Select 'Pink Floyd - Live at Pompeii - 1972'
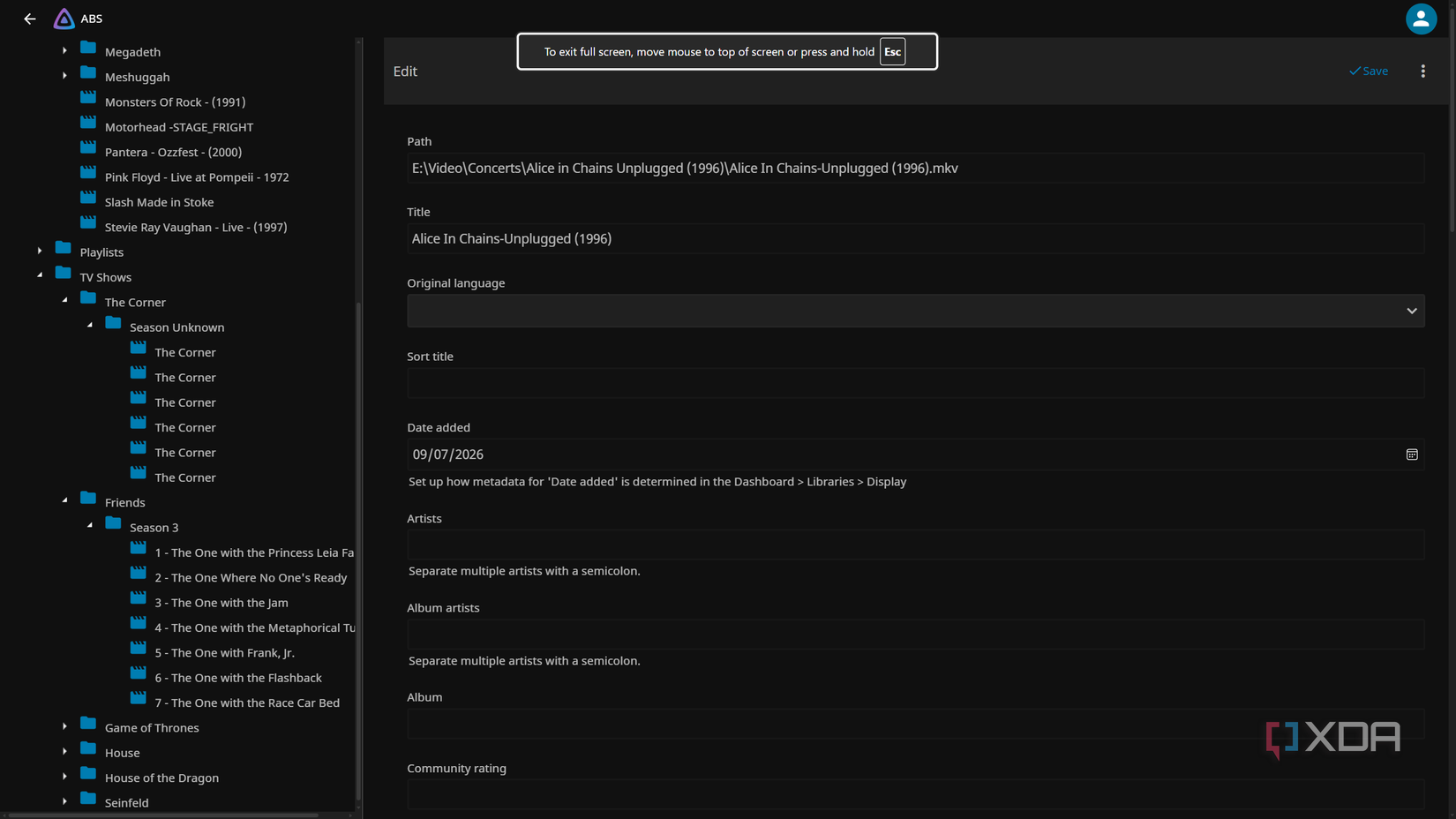Image resolution: width=1456 pixels, height=819 pixels. pos(197,177)
